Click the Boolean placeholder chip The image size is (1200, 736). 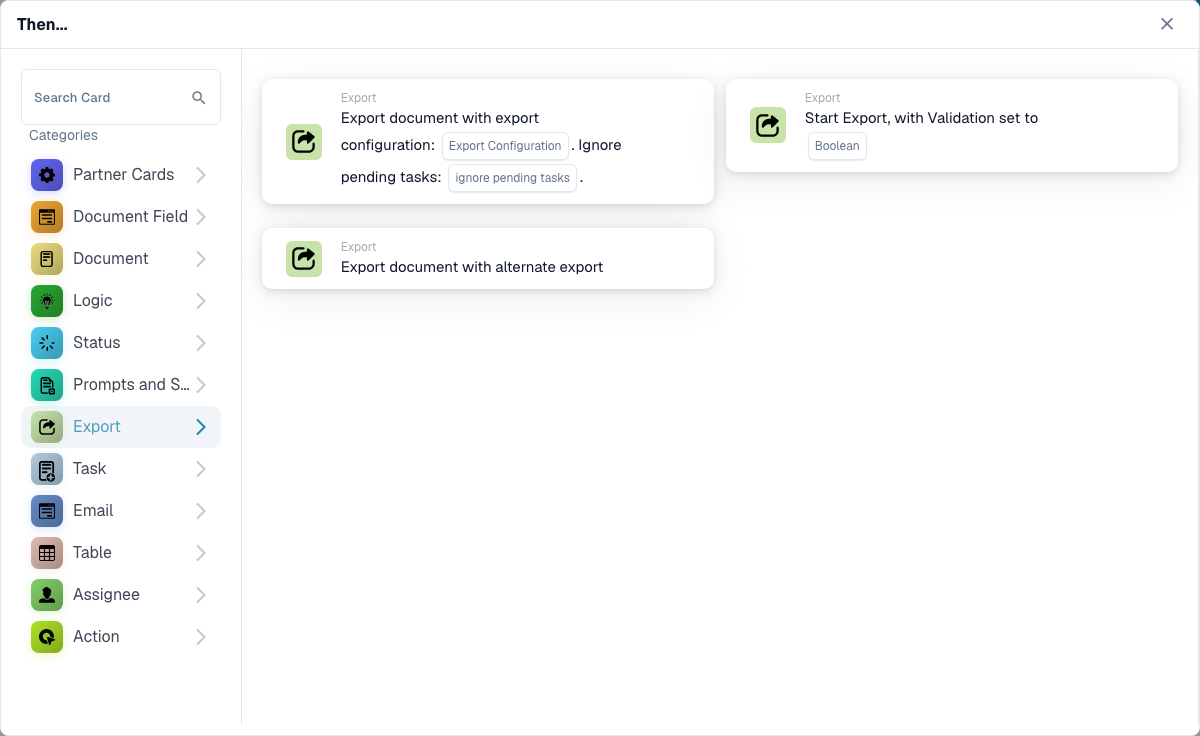[837, 146]
